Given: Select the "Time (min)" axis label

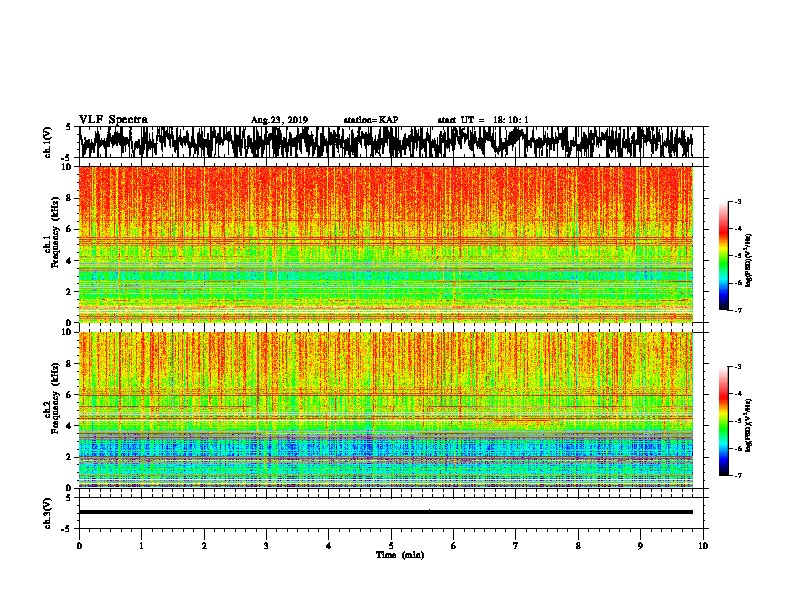Looking at the screenshot, I should 400,555.
